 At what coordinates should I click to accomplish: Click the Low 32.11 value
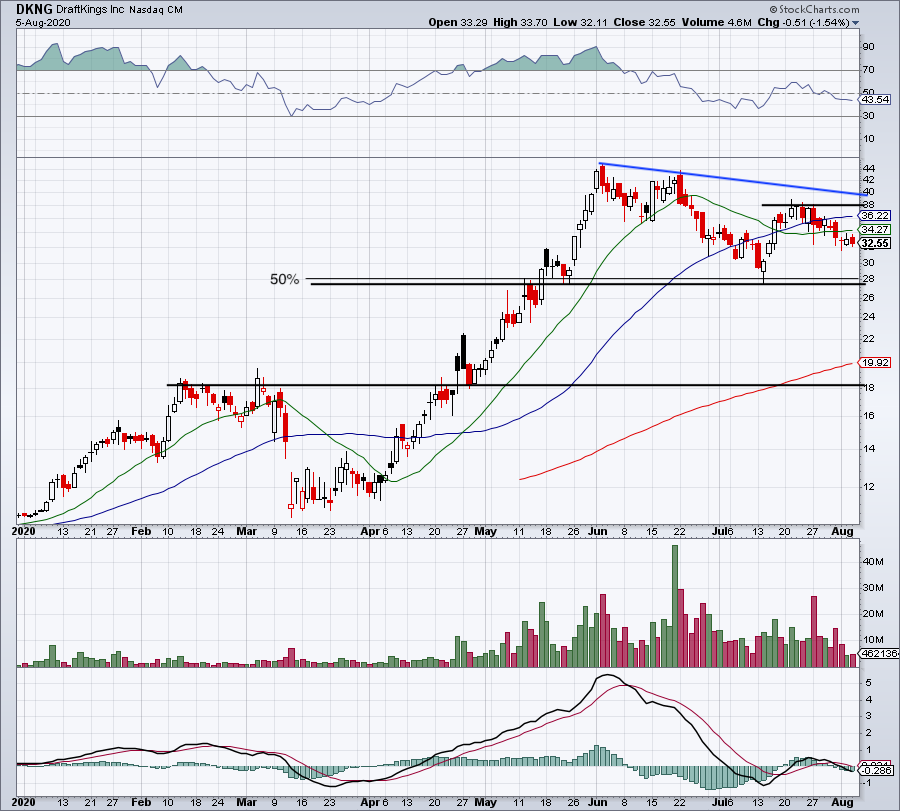click(x=580, y=22)
